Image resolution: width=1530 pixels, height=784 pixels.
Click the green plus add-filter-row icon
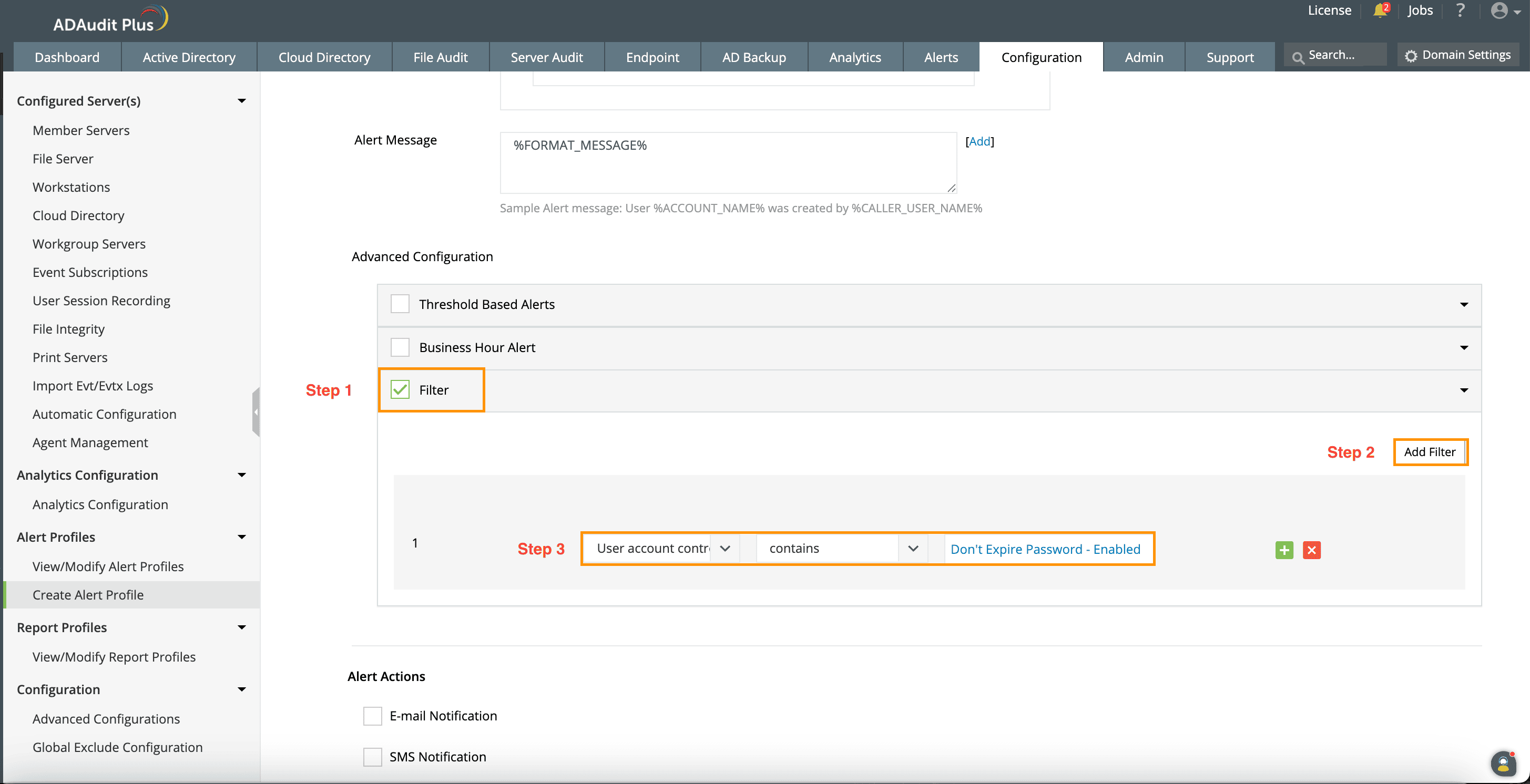tap(1283, 550)
